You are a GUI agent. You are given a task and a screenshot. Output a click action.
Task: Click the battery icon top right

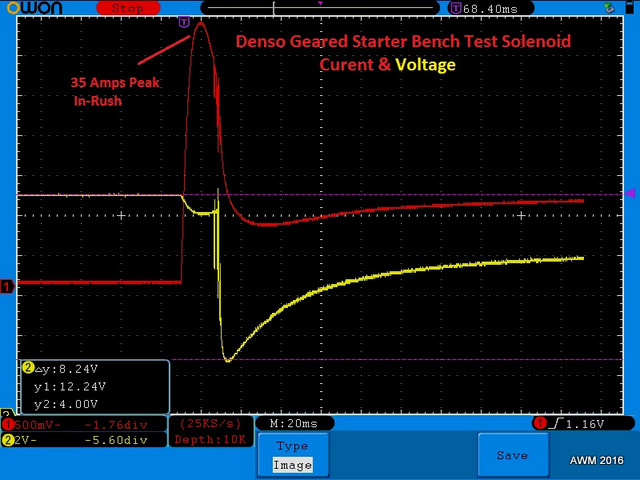(x=629, y=8)
